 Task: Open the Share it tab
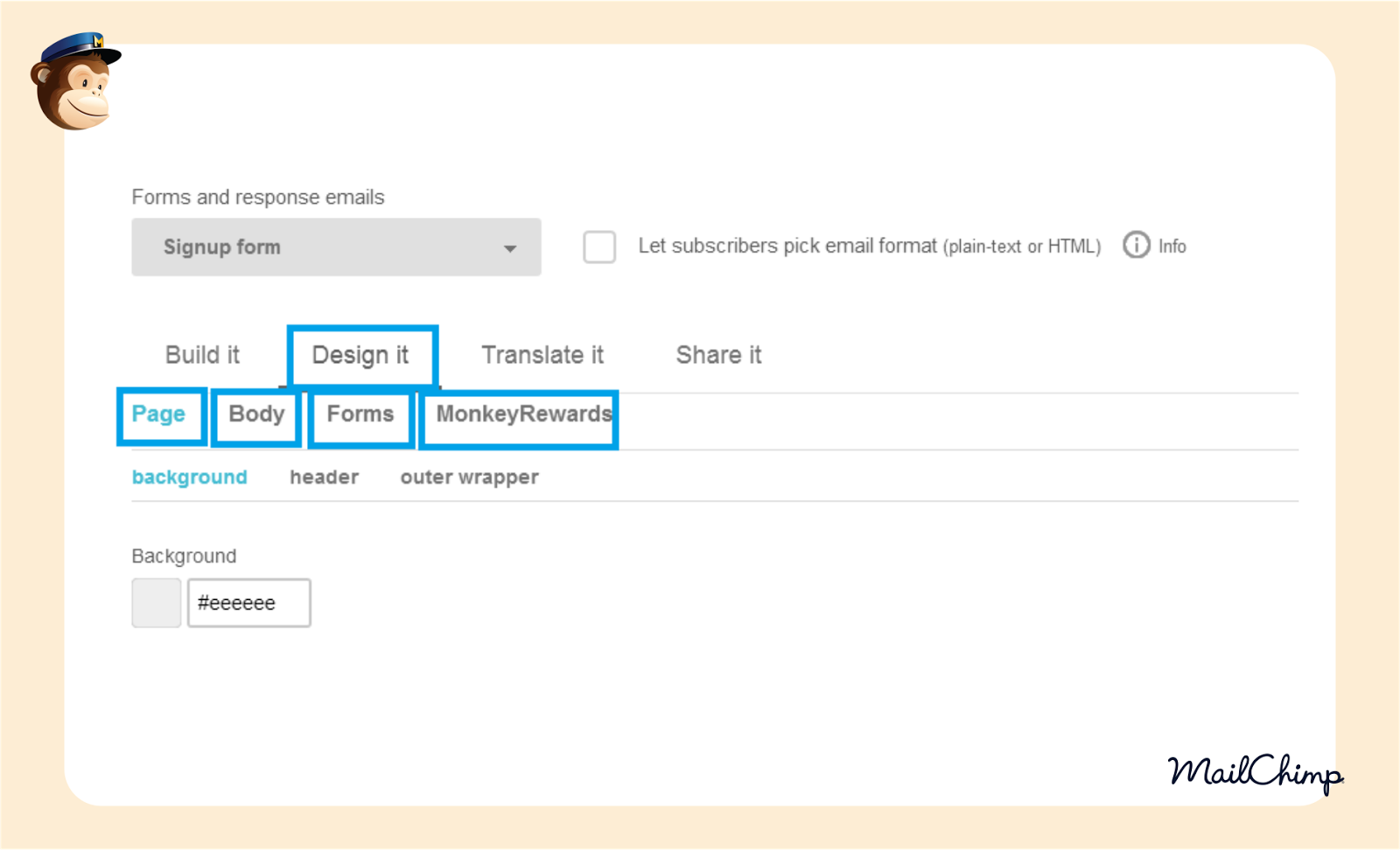click(718, 355)
